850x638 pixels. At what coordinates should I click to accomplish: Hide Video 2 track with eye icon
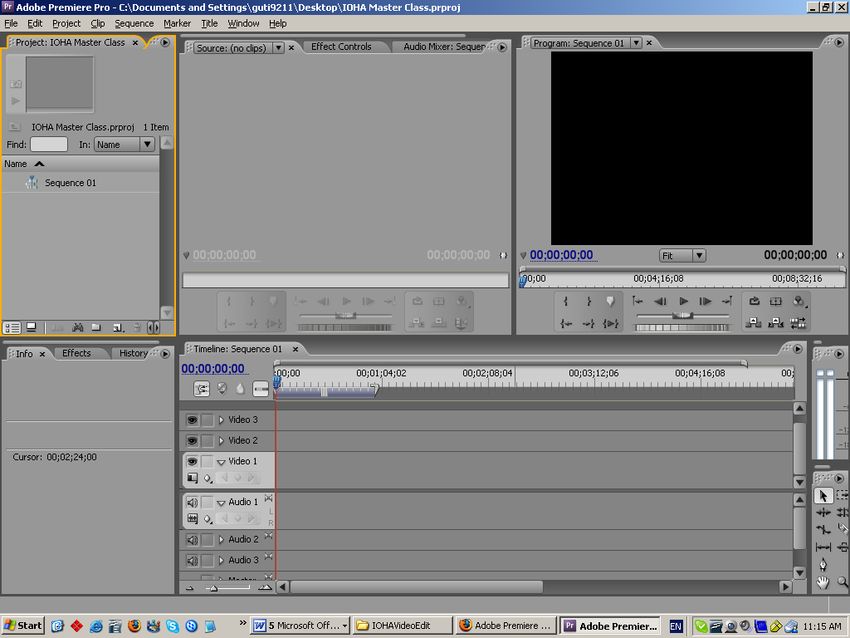(192, 440)
